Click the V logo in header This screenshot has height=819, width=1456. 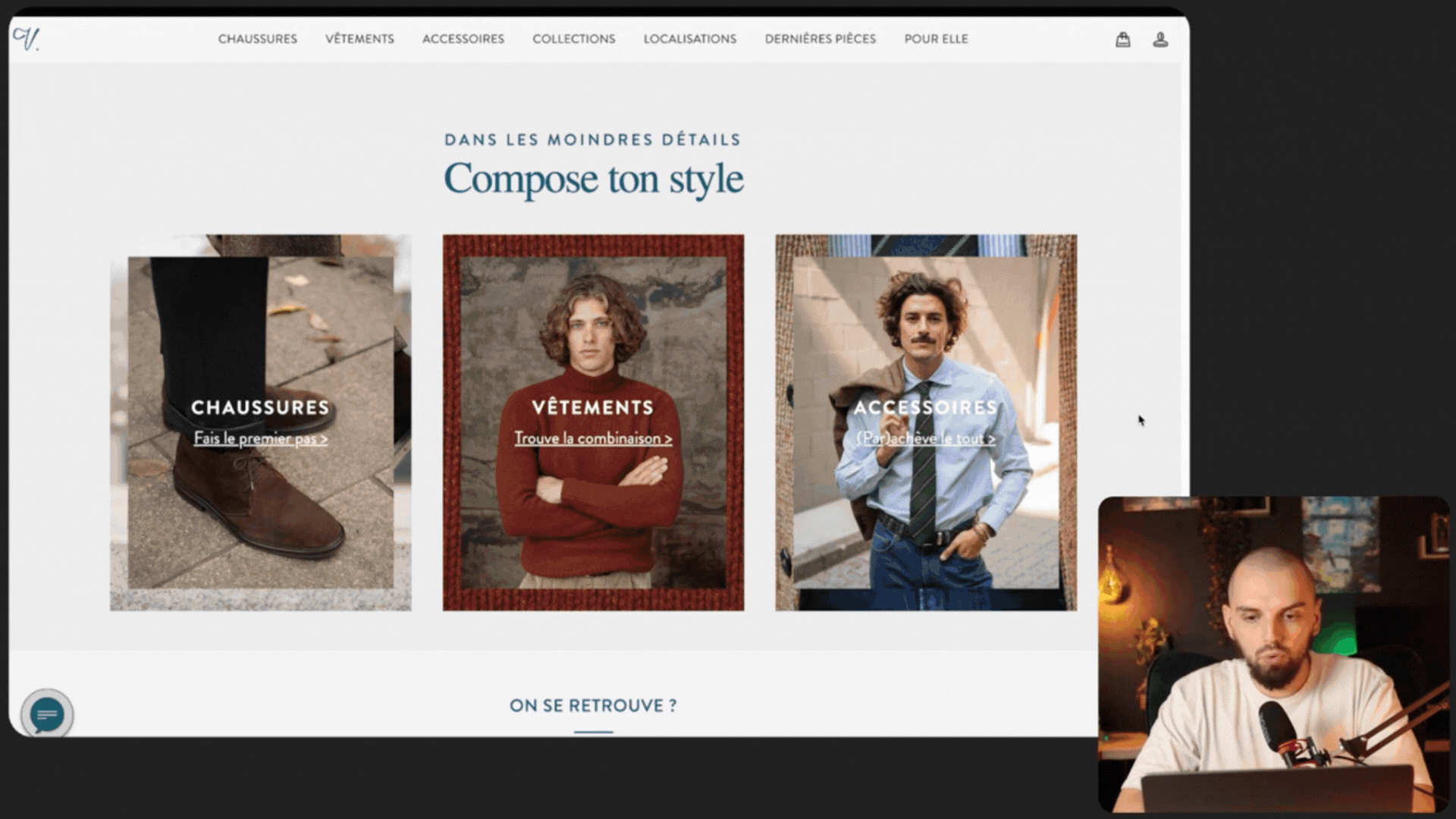pos(26,39)
